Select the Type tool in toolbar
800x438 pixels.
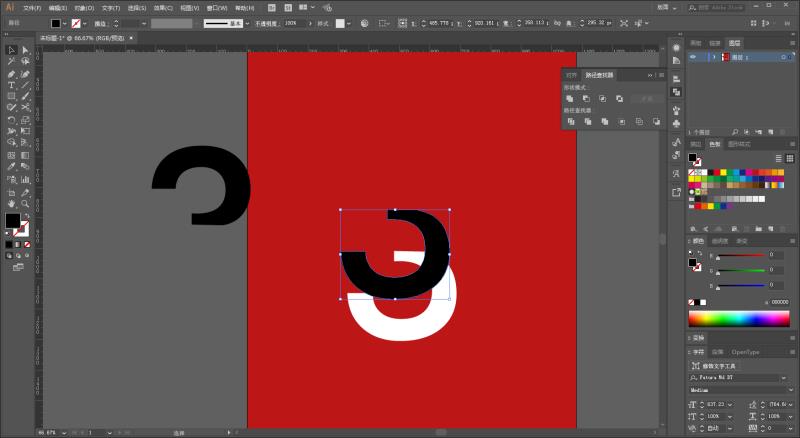tap(11, 85)
